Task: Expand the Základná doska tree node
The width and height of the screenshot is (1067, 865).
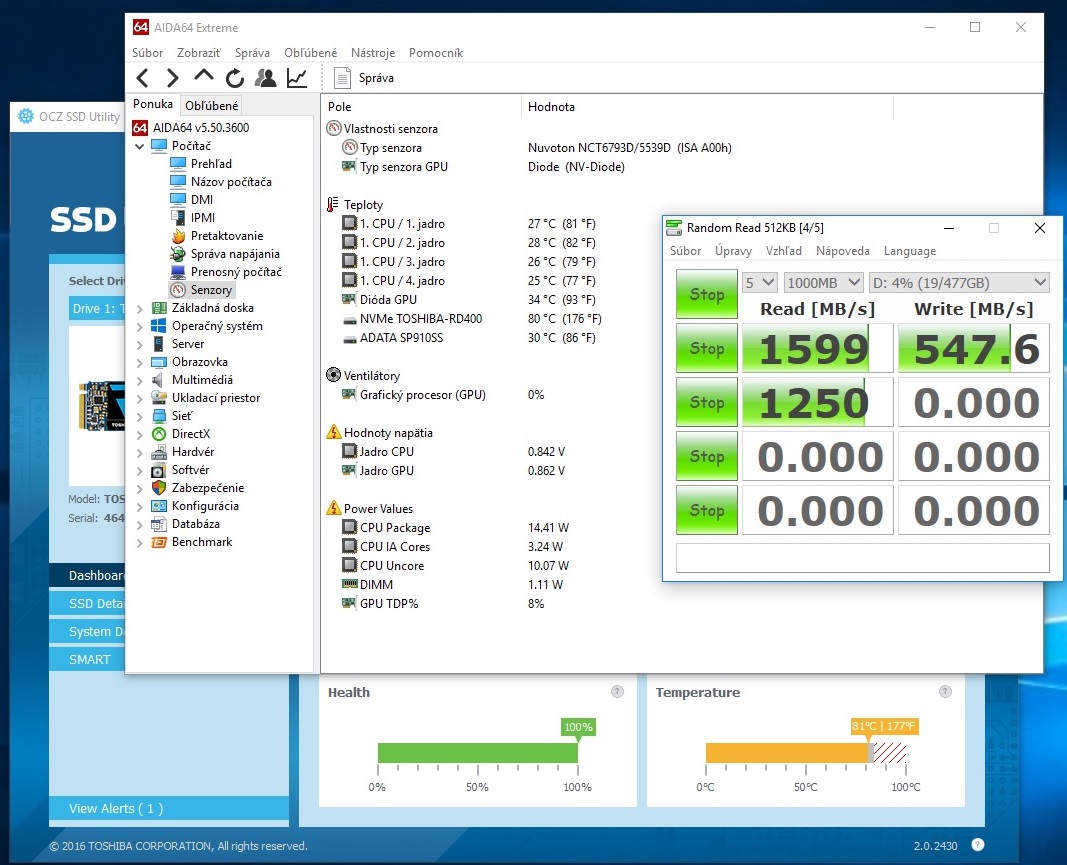Action: pyautogui.click(x=139, y=308)
